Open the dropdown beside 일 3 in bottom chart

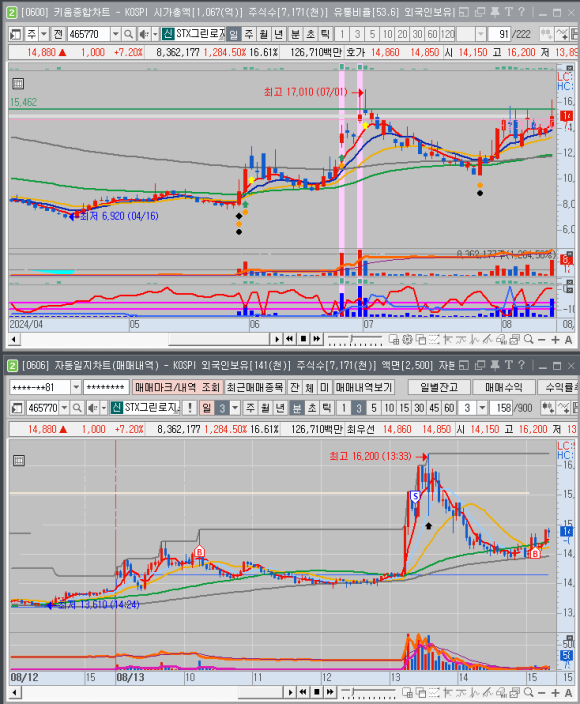pos(235,408)
